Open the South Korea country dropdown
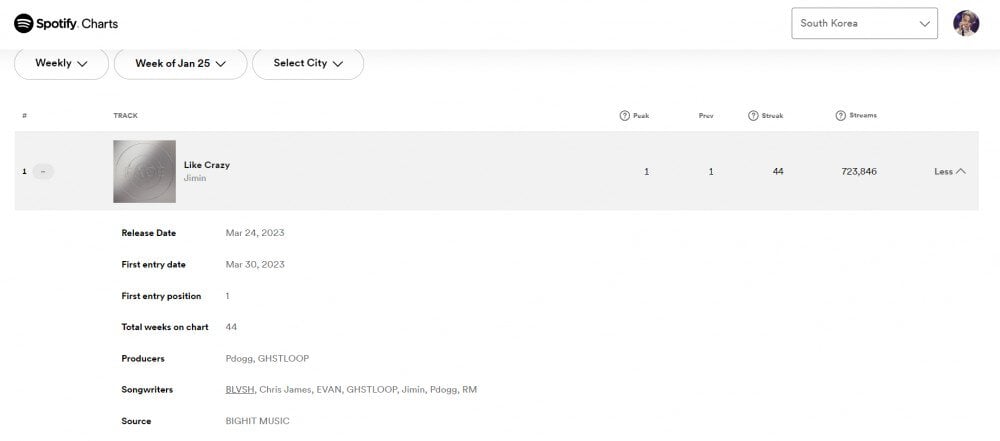 coord(864,23)
